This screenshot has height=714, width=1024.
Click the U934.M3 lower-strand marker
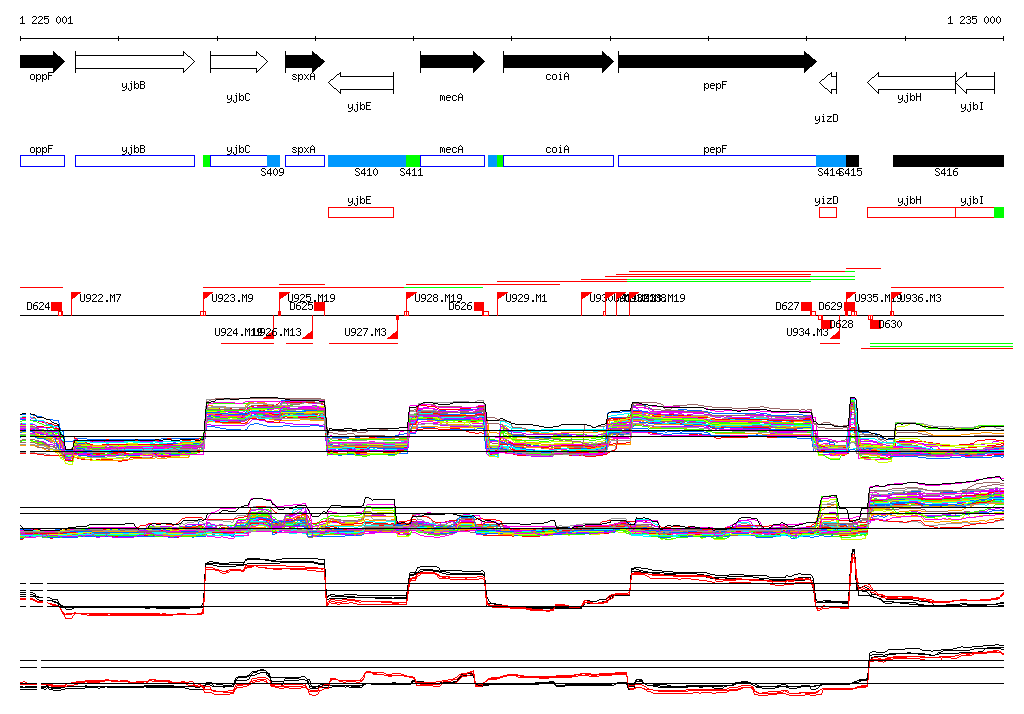tap(835, 334)
